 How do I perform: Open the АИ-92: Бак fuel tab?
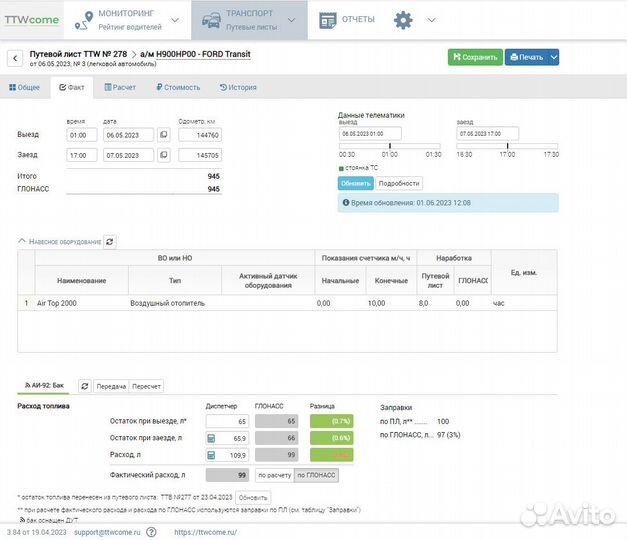click(44, 386)
